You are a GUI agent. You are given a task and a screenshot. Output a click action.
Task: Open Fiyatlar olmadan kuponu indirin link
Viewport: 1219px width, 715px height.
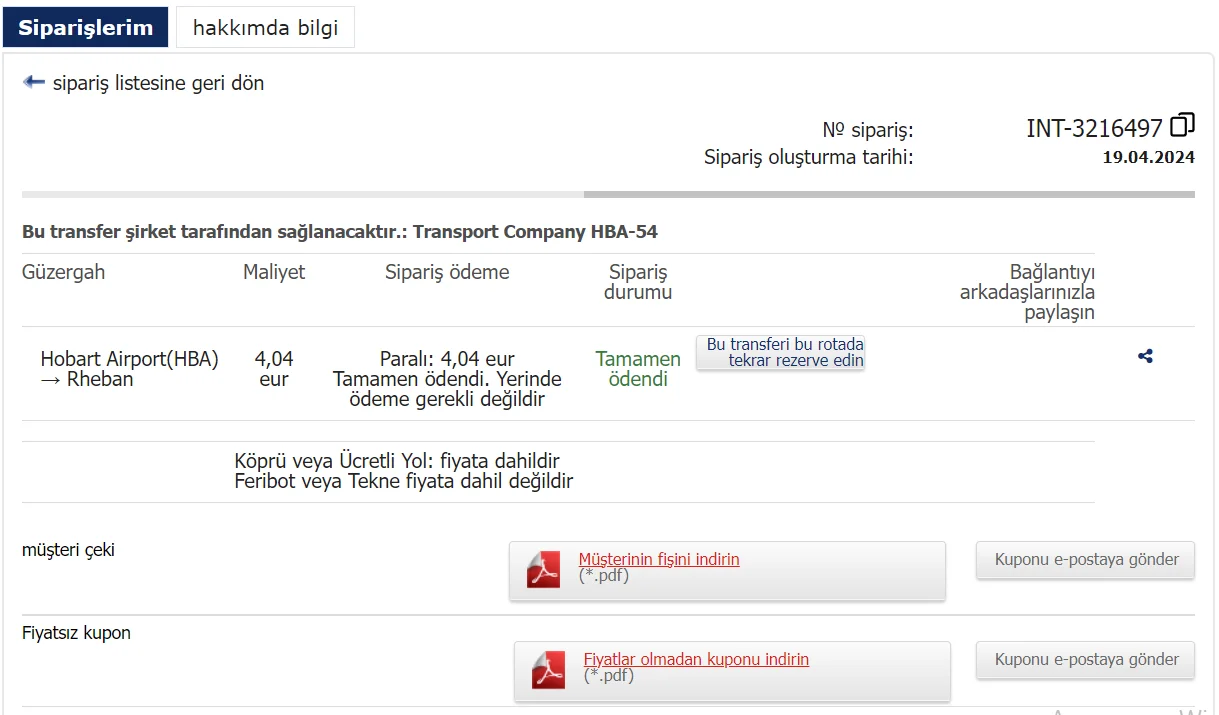point(696,659)
